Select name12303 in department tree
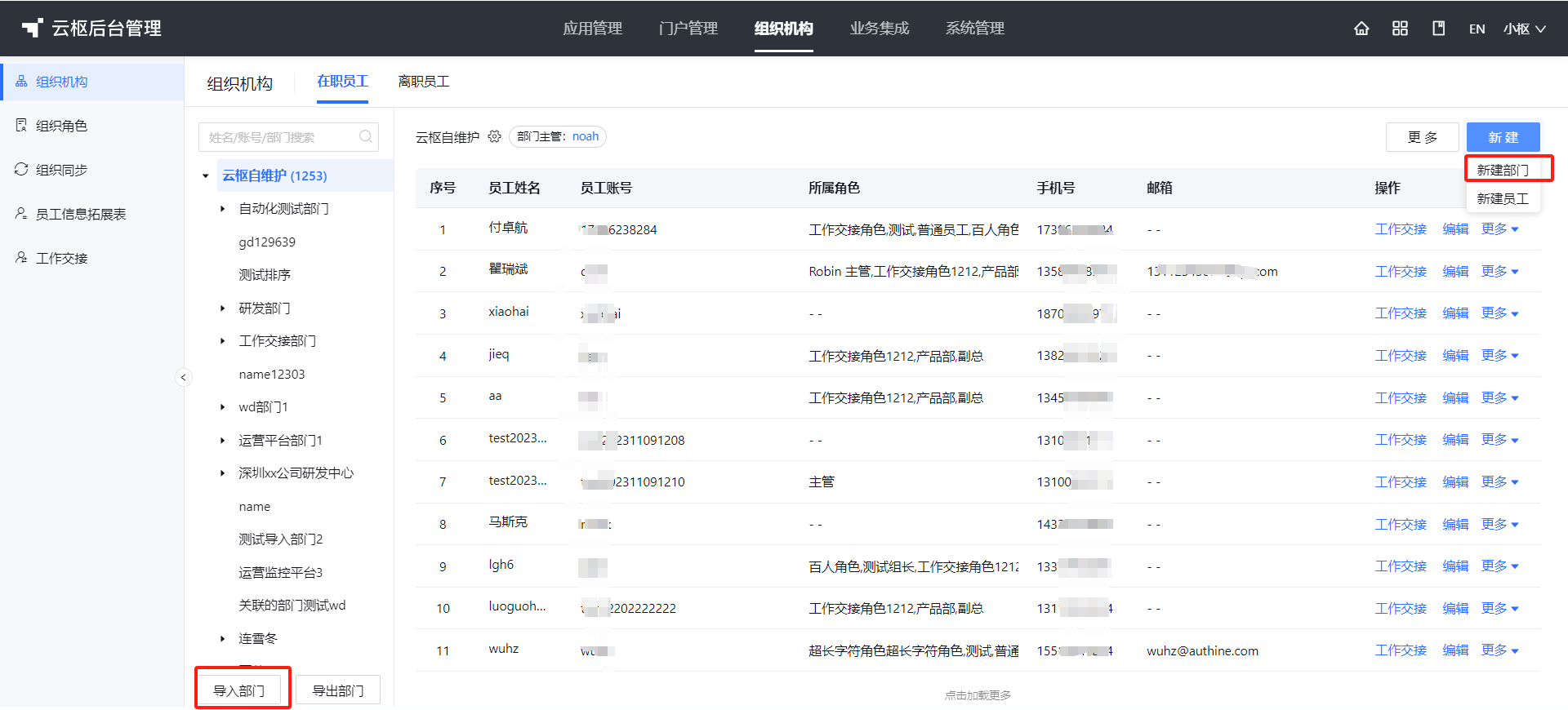Viewport: 1568px width, 710px height. pos(272,375)
